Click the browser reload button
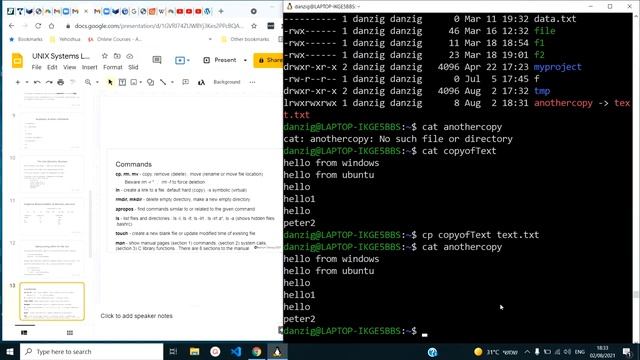640x360 pixels. (38, 26)
